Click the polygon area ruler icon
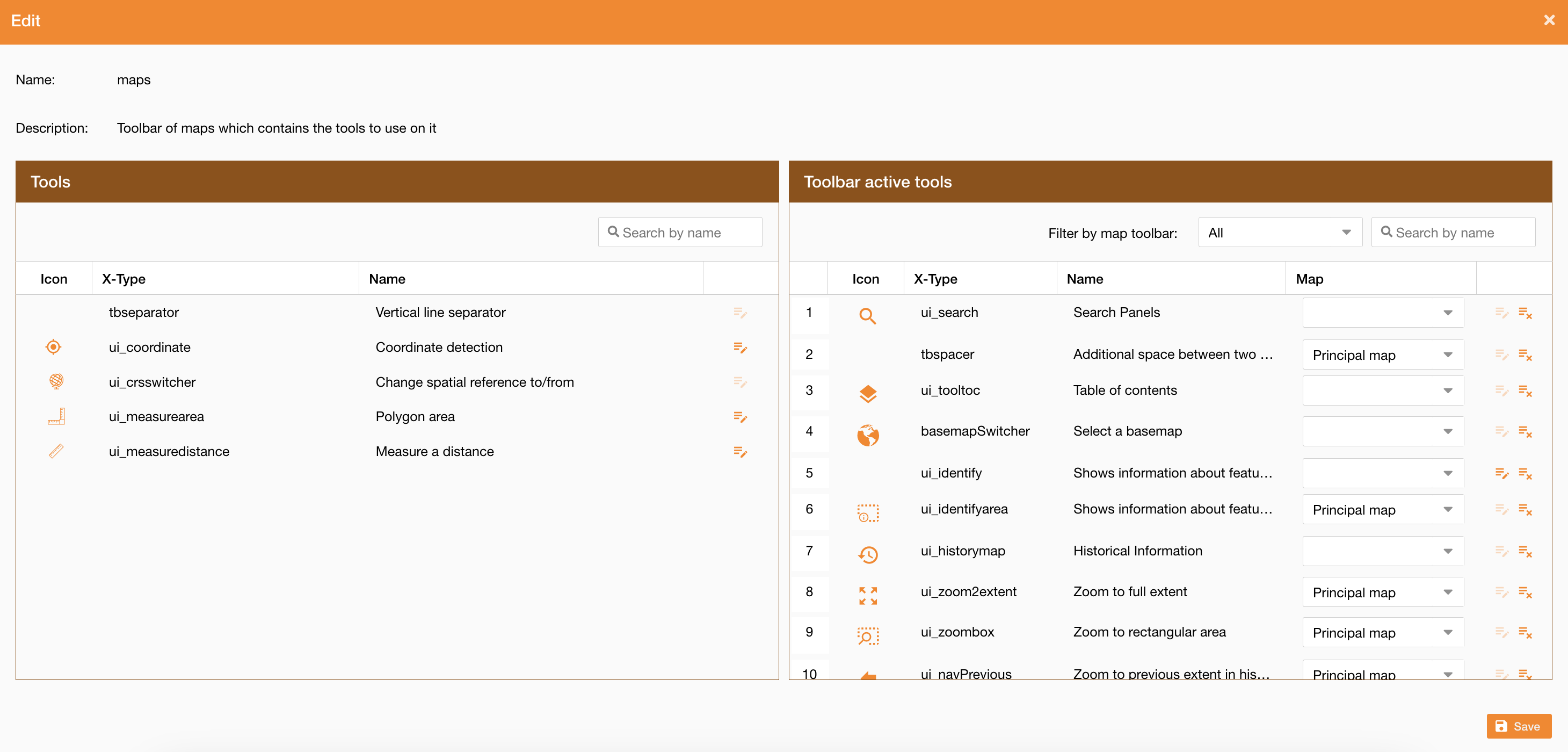The image size is (1568, 752). click(x=56, y=416)
